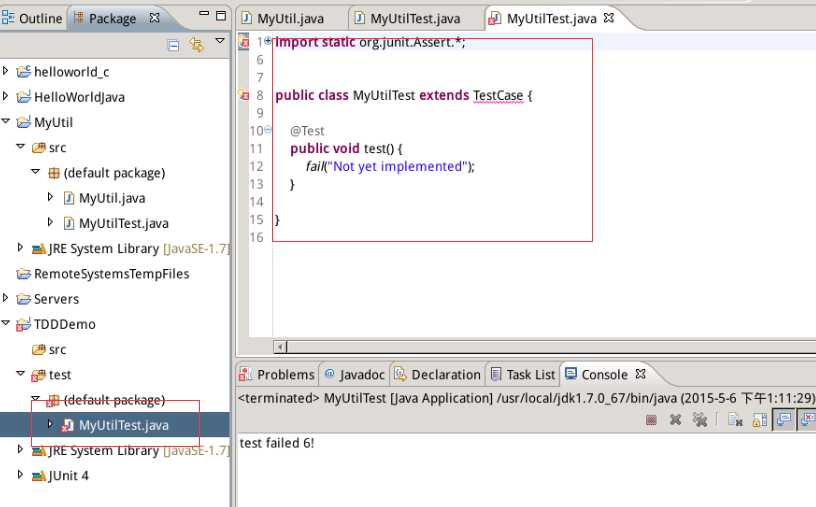Click the test source folder icon
The image size is (816, 507).
coord(39,375)
